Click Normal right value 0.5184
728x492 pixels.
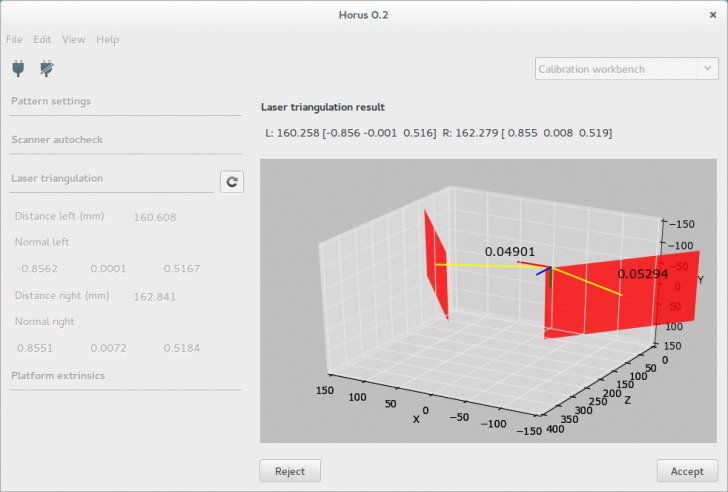pos(182,348)
